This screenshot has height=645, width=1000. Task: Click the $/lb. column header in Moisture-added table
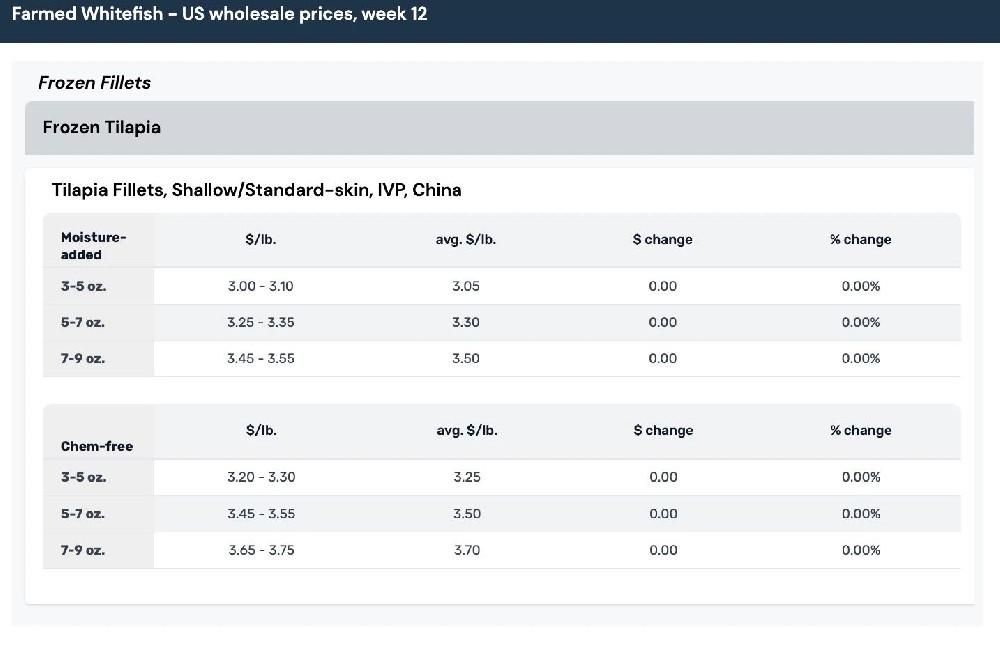pos(261,239)
